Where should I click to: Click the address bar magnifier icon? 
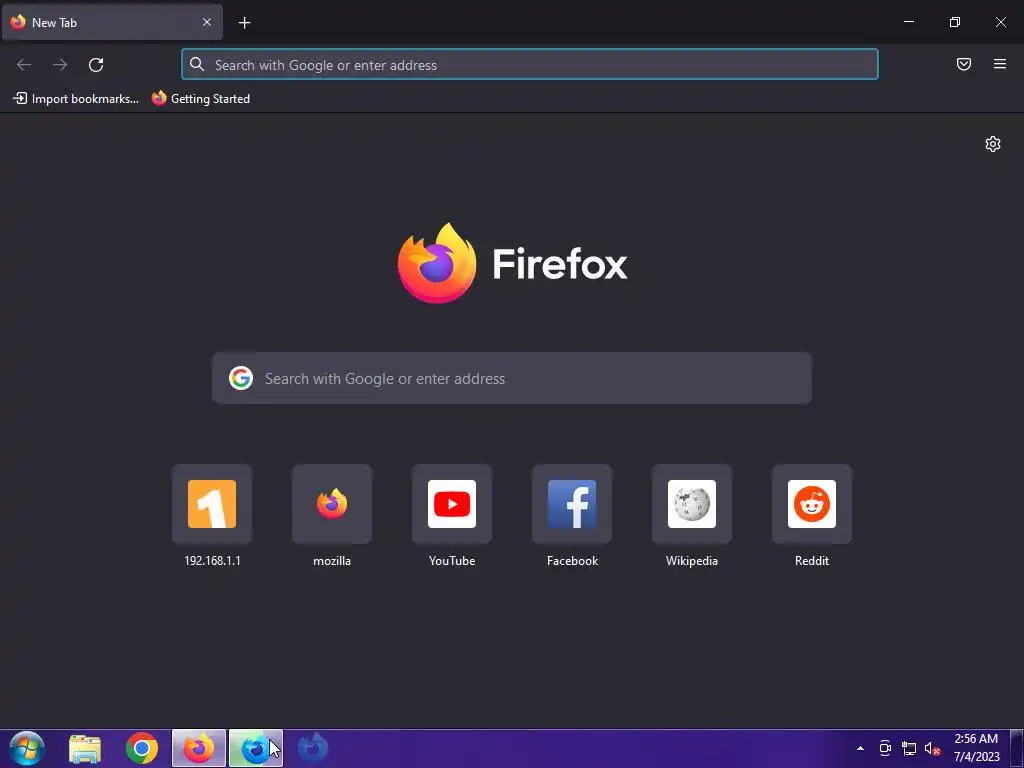(x=197, y=64)
